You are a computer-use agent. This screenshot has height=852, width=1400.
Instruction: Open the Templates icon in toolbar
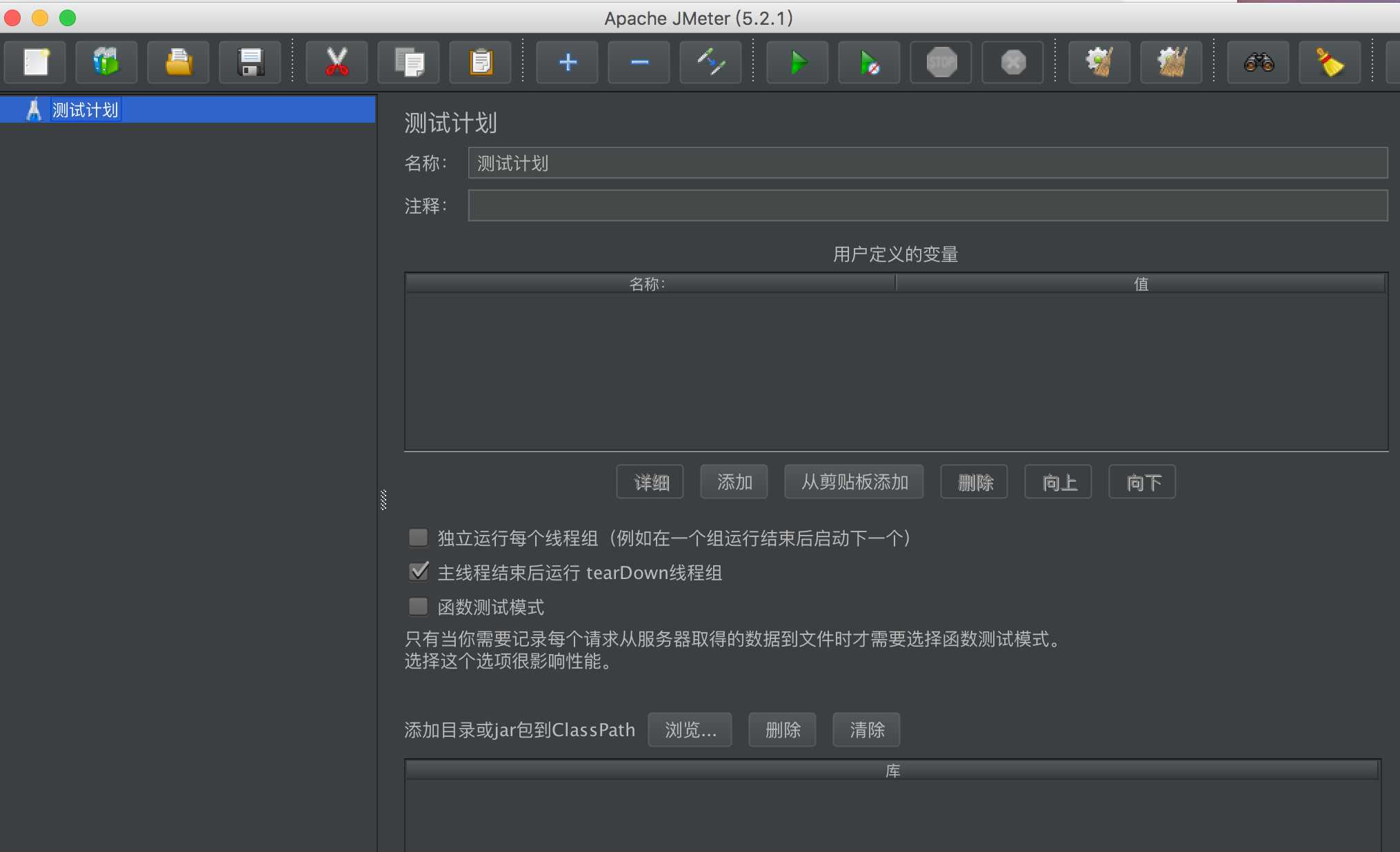point(106,63)
